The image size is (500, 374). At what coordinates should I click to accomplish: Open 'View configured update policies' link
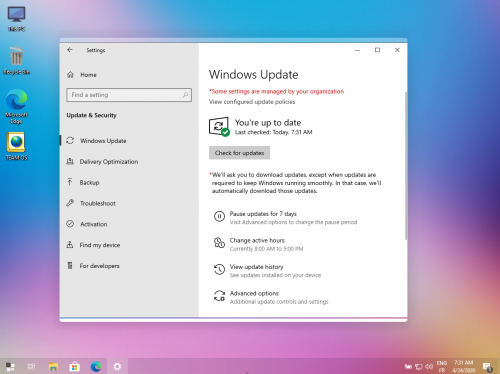point(252,102)
